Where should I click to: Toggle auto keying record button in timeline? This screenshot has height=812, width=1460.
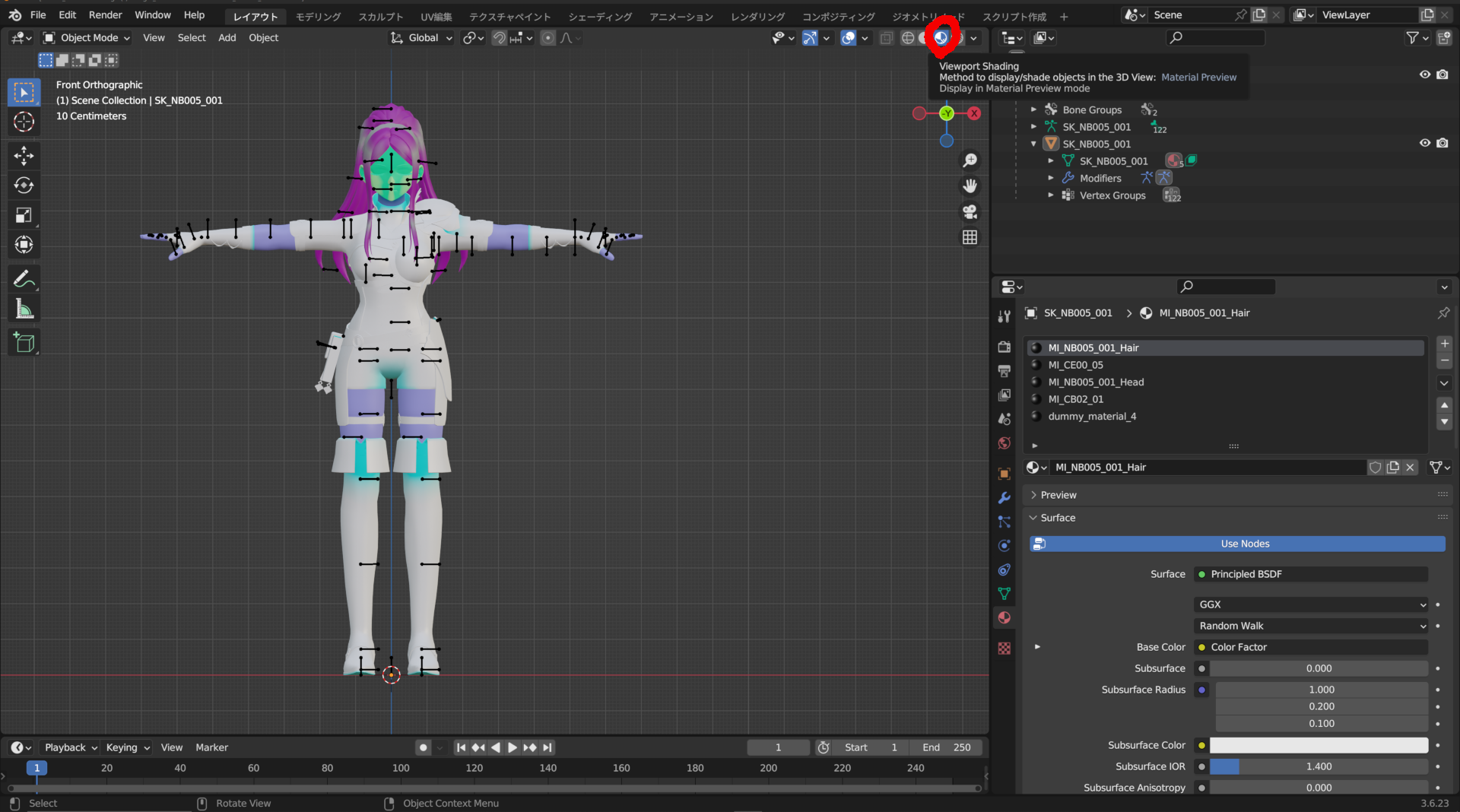424,748
